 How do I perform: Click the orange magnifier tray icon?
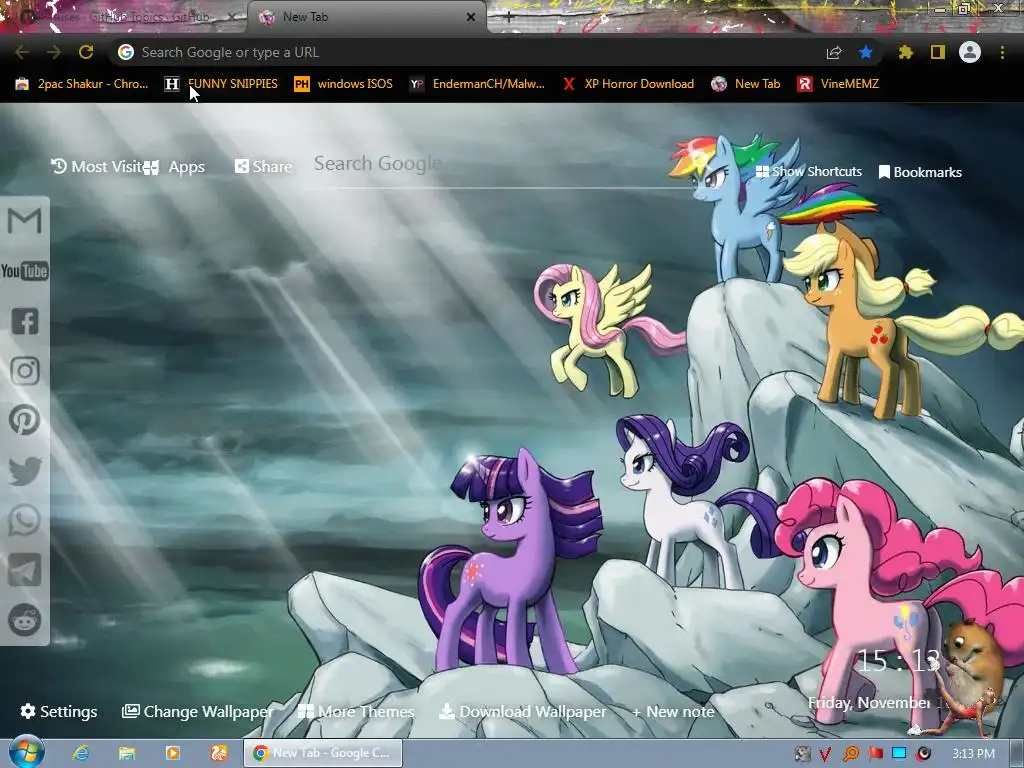pyautogui.click(x=850, y=754)
